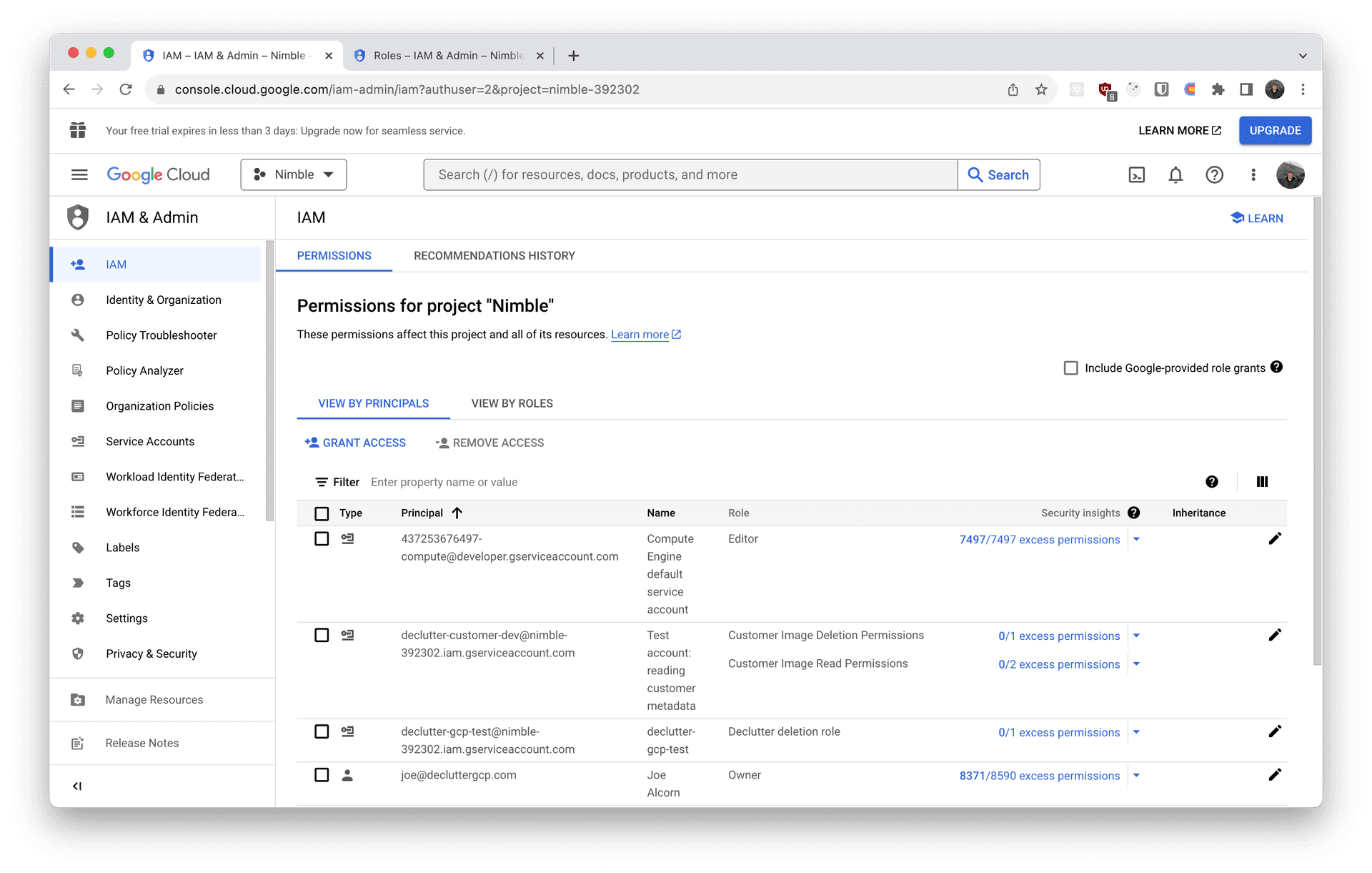Open the notifications bell
Viewport: 1372px width, 873px height.
tap(1175, 174)
